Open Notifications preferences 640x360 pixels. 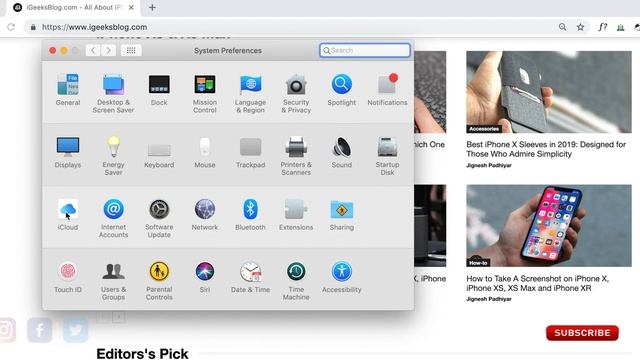point(387,90)
